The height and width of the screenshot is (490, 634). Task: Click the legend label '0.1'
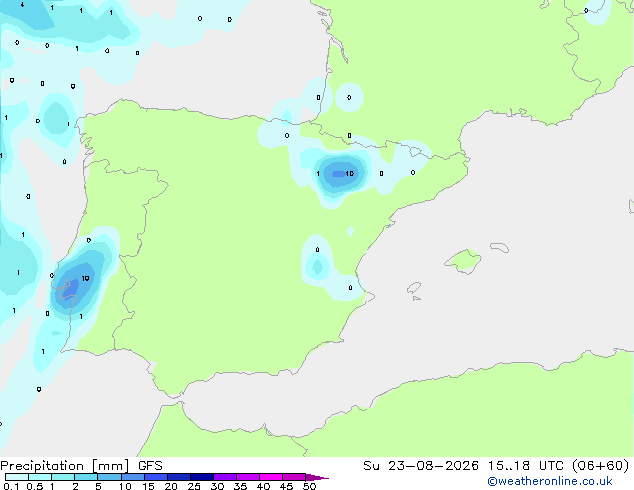point(11,486)
